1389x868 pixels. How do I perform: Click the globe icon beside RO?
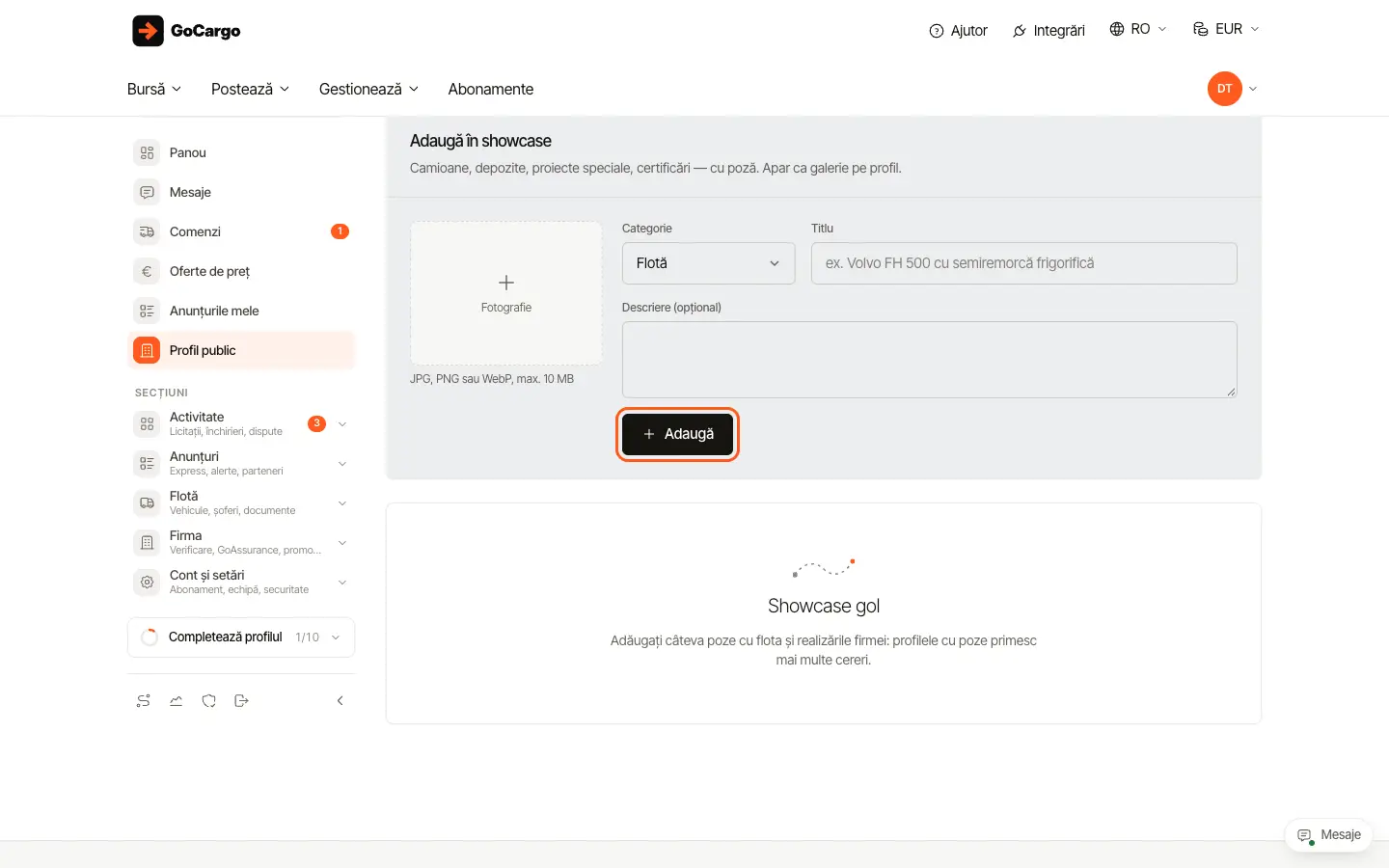click(x=1117, y=29)
